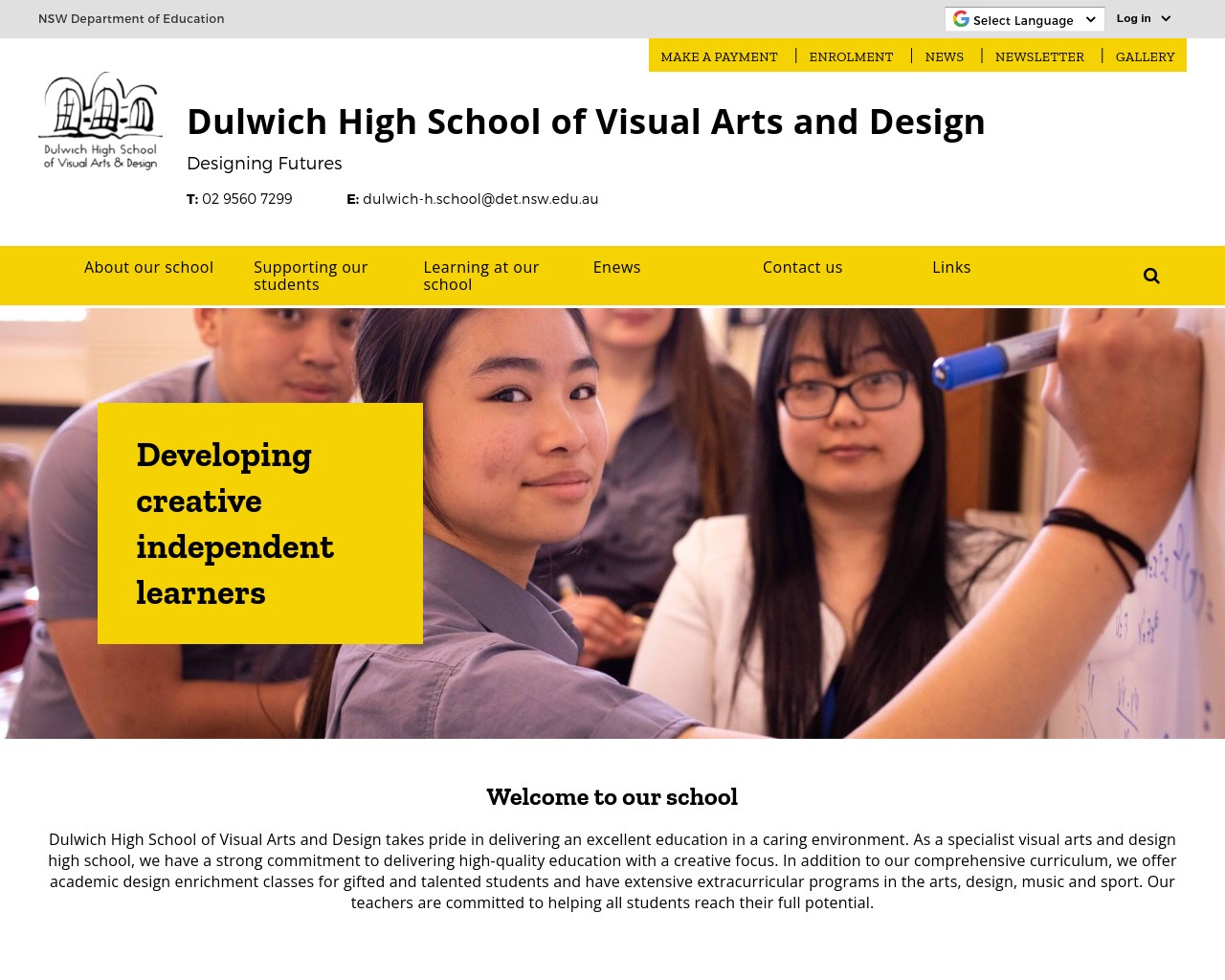View the Gallery page

[1145, 56]
